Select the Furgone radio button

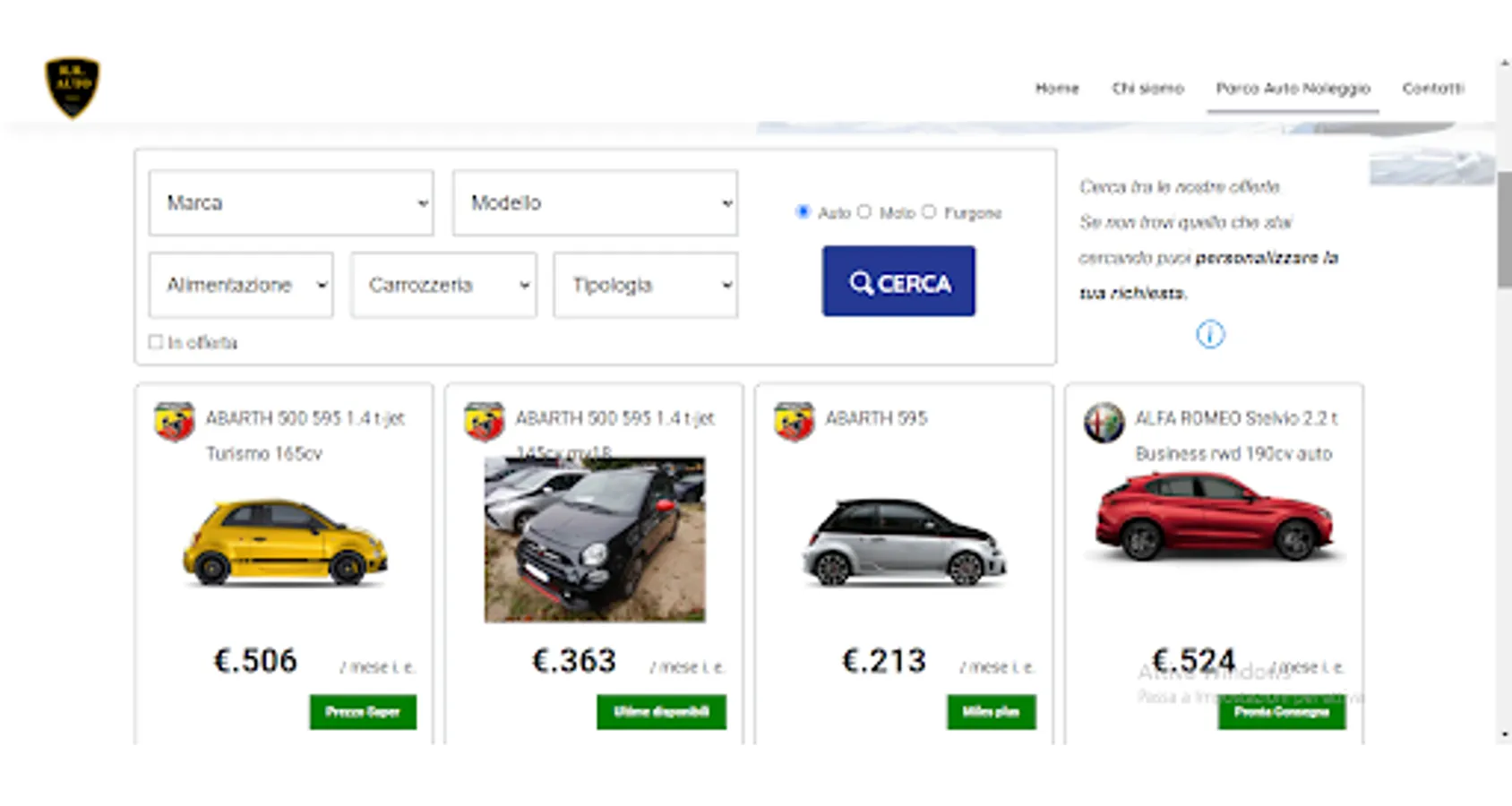point(929,212)
